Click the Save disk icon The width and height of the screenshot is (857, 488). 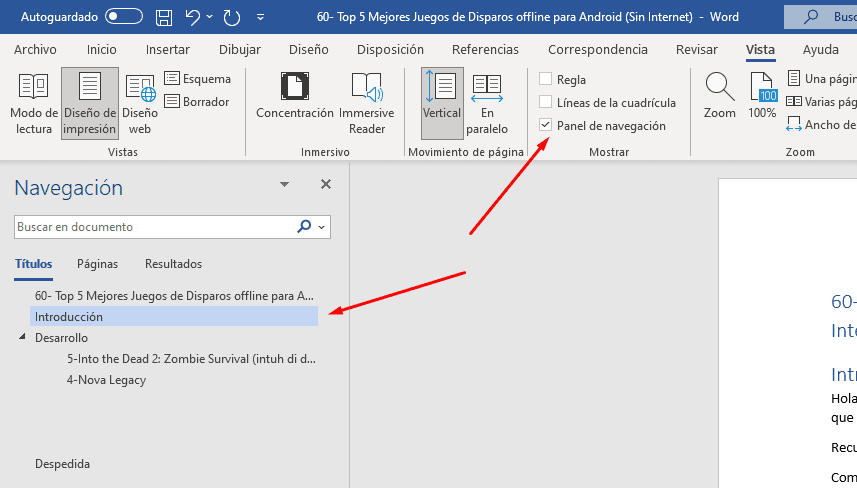tap(164, 17)
